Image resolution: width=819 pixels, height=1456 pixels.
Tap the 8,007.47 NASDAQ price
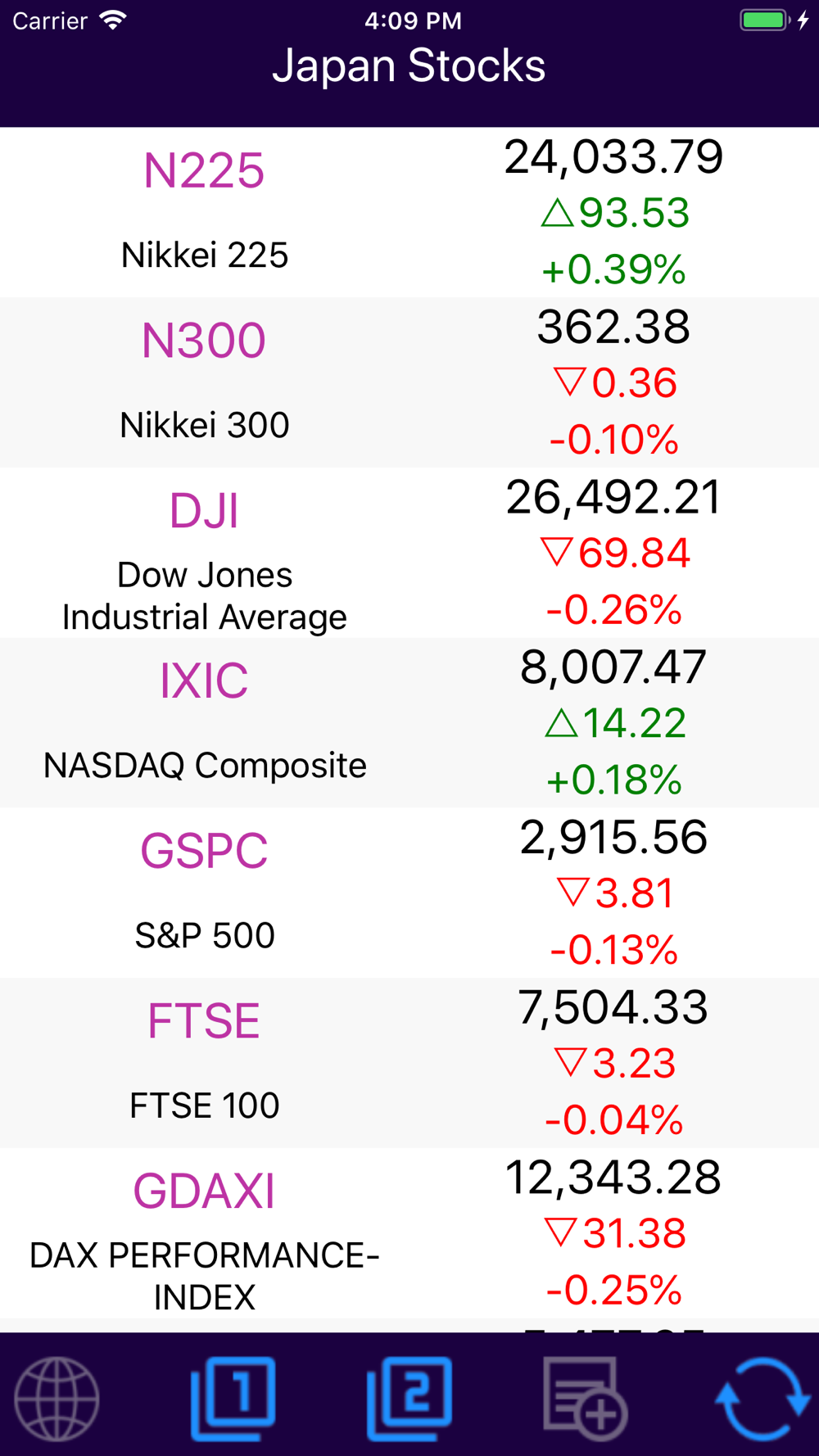tap(613, 667)
